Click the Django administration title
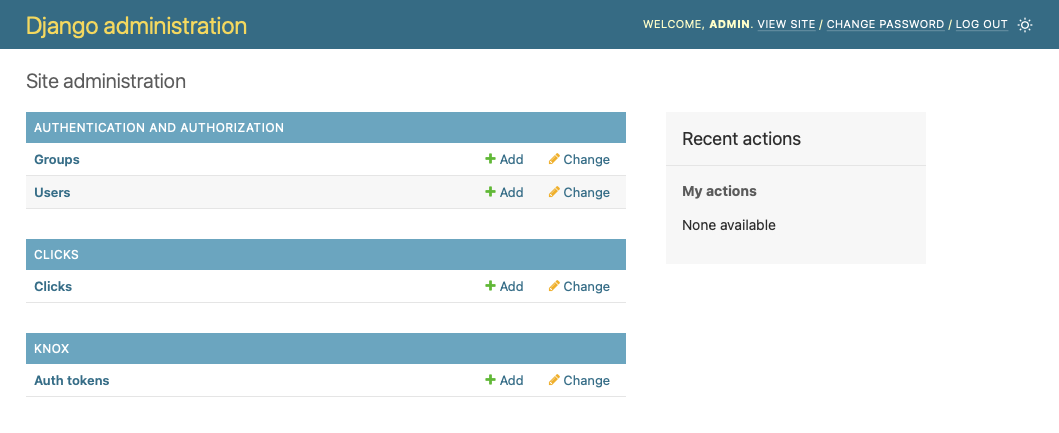Viewport: 1059px width, 433px height. [x=136, y=26]
